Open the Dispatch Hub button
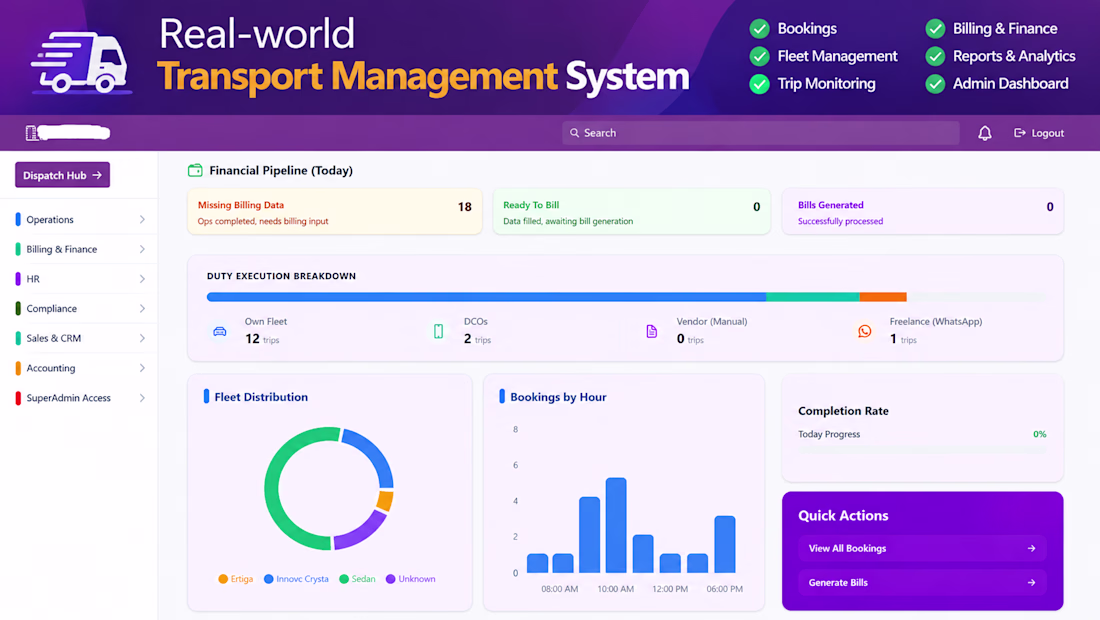1100x620 pixels. click(62, 175)
